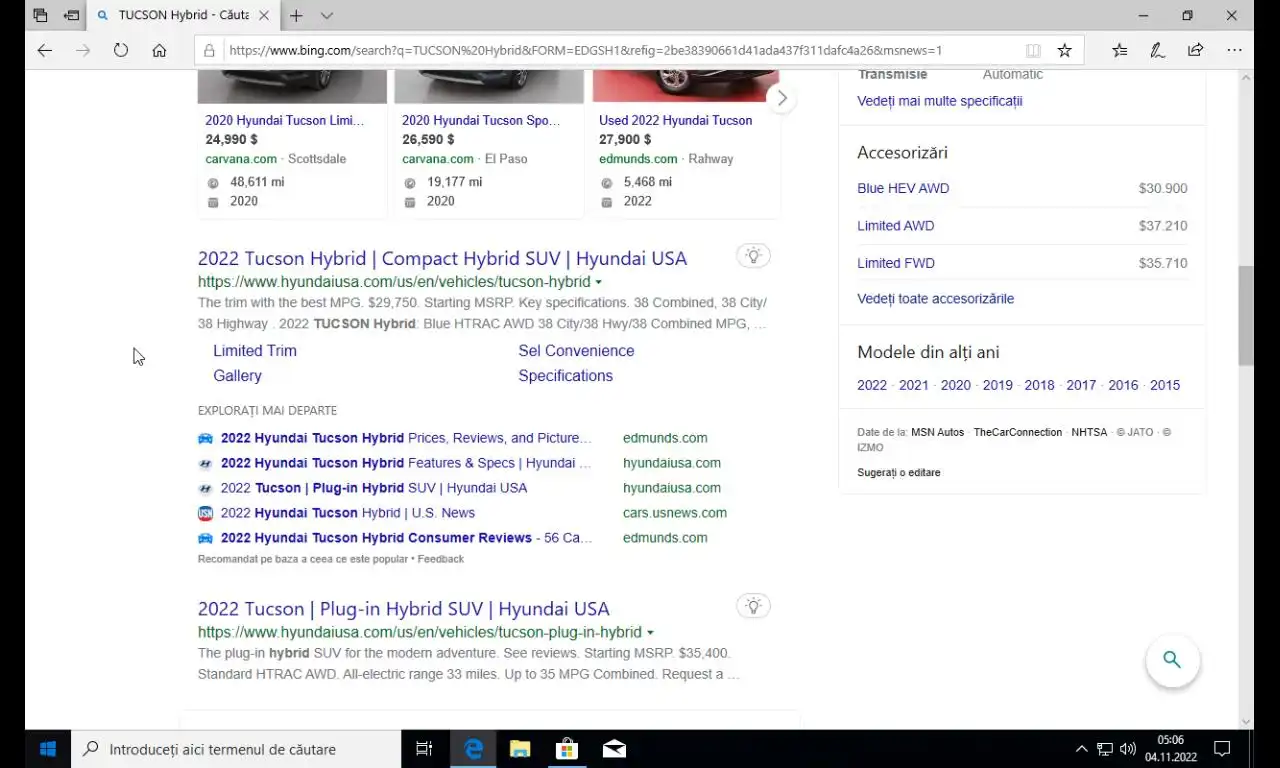Click the floating search button

tap(1172, 660)
